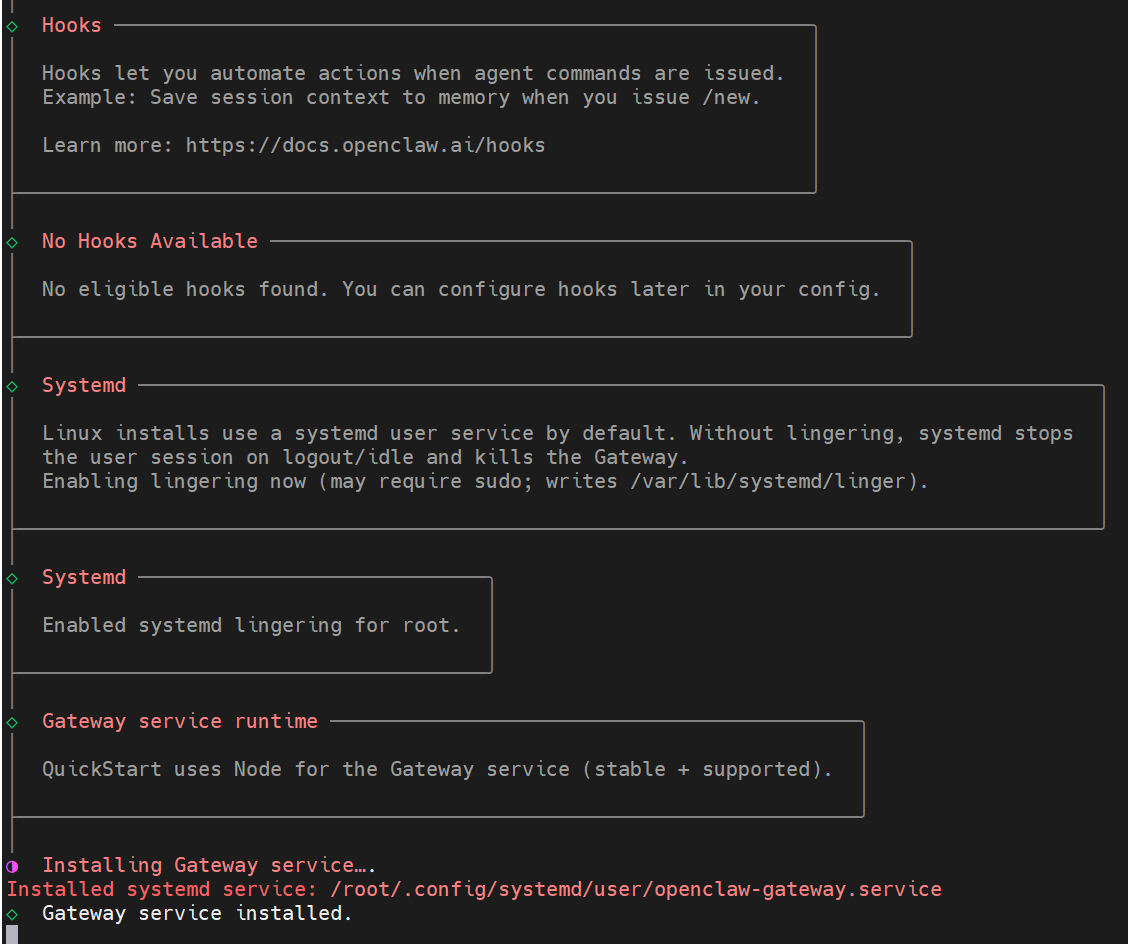This screenshot has height=944, width=1128.
Task: Click the line 'Hooks let you automate actions'
Action: (x=413, y=73)
